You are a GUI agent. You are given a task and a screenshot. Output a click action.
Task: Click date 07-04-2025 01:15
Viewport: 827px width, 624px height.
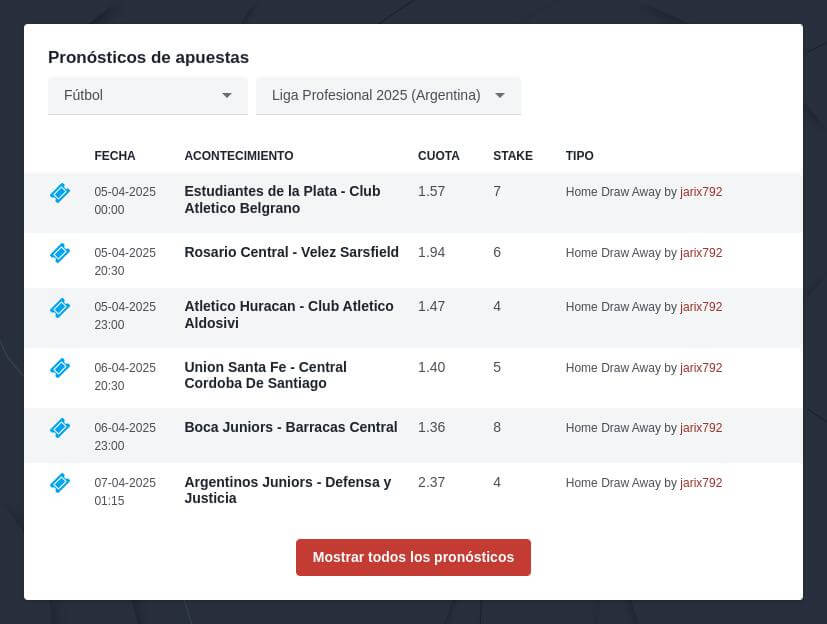125,492
